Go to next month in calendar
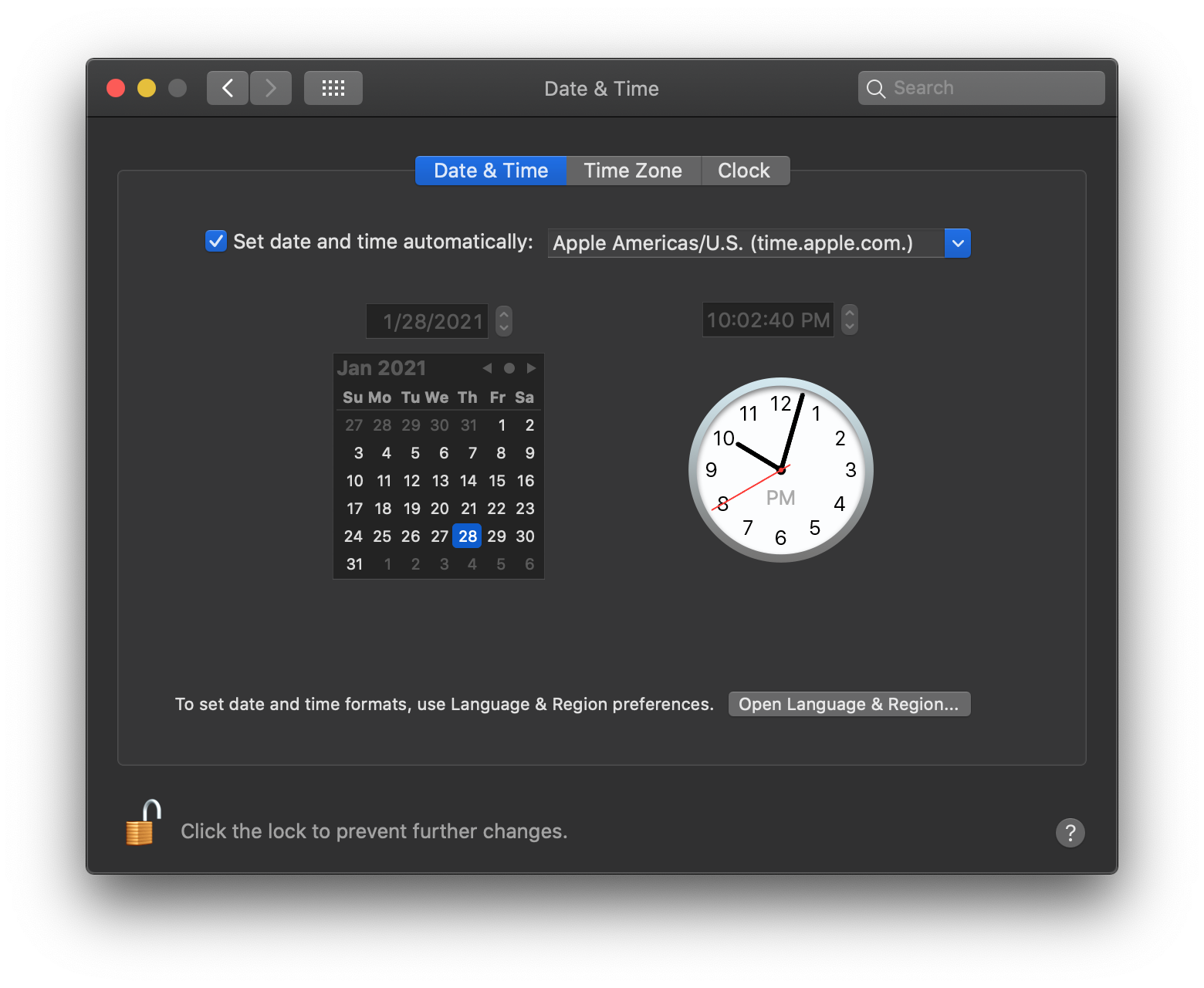1204x988 pixels. coord(531,368)
